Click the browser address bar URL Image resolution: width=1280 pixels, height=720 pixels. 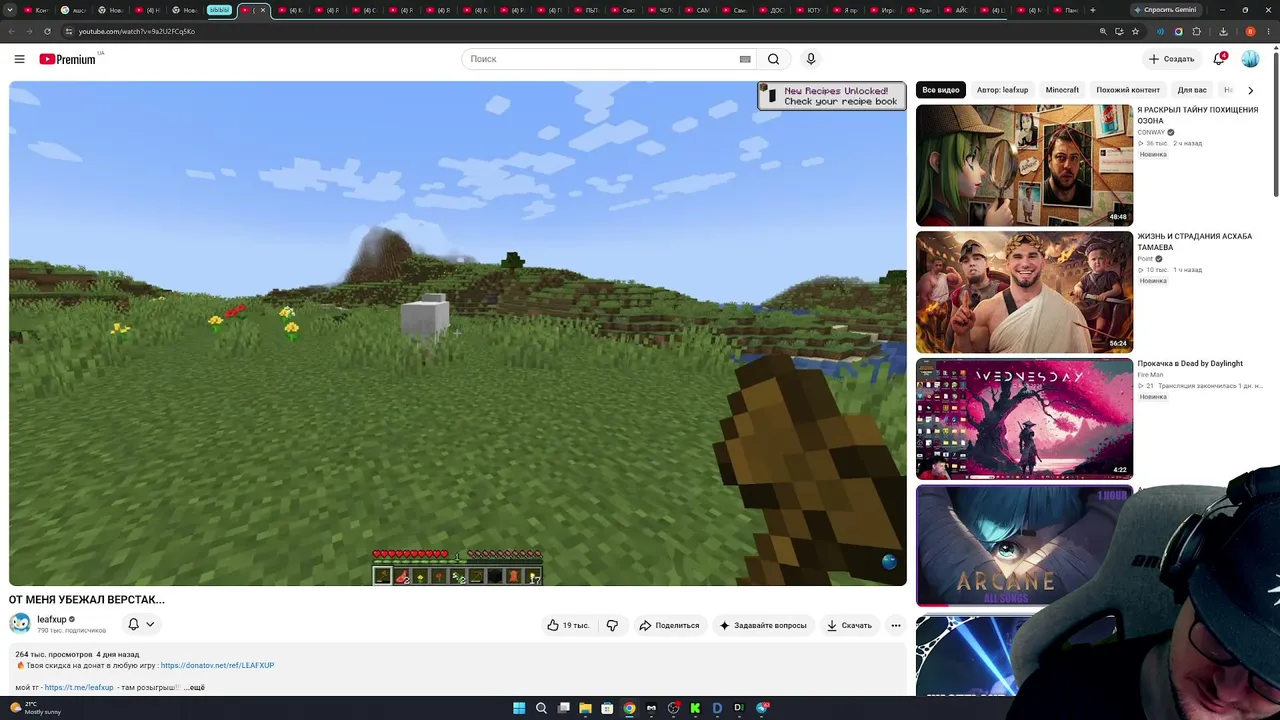click(x=137, y=31)
